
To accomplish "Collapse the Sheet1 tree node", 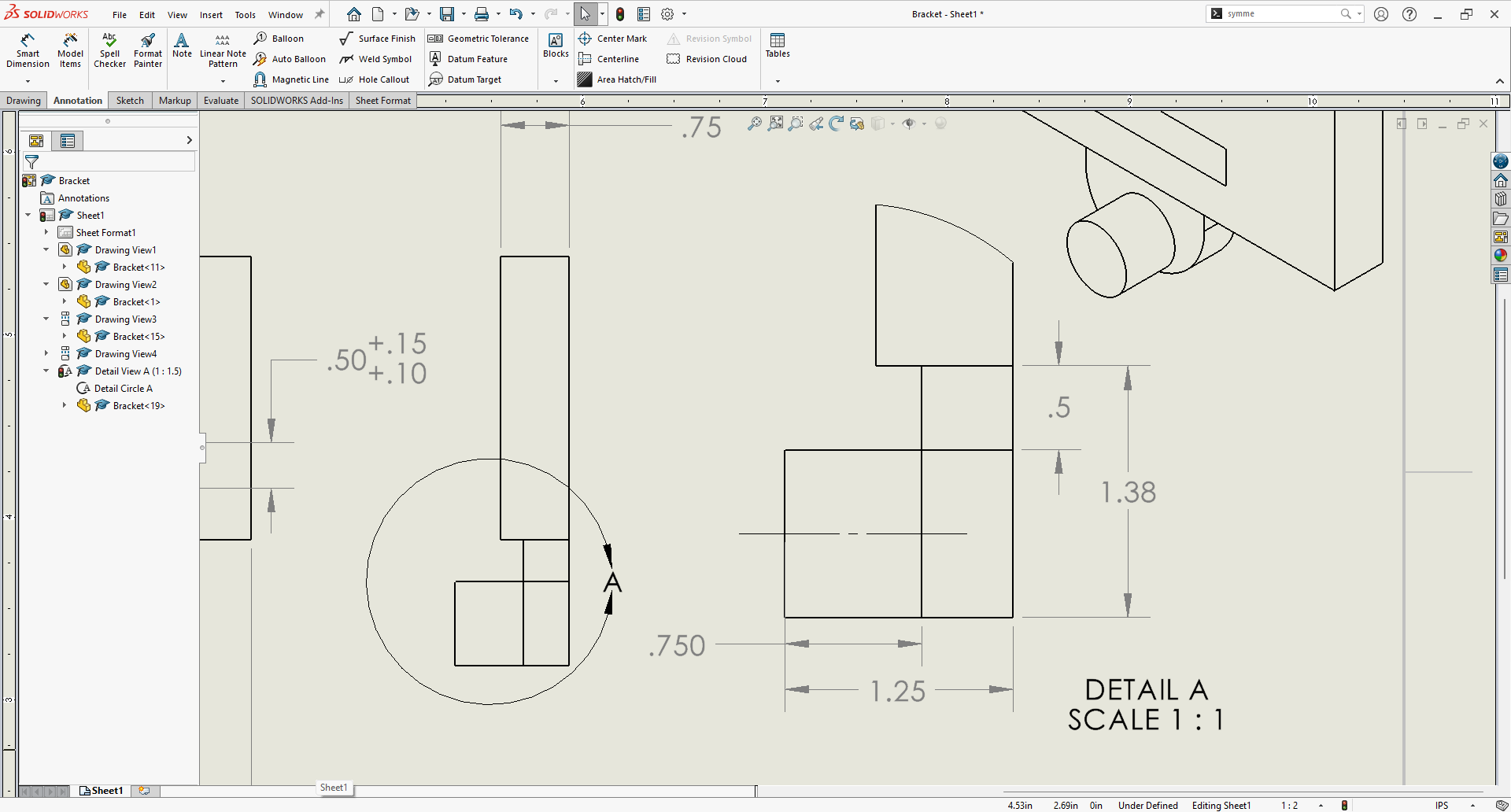I will 28,215.
